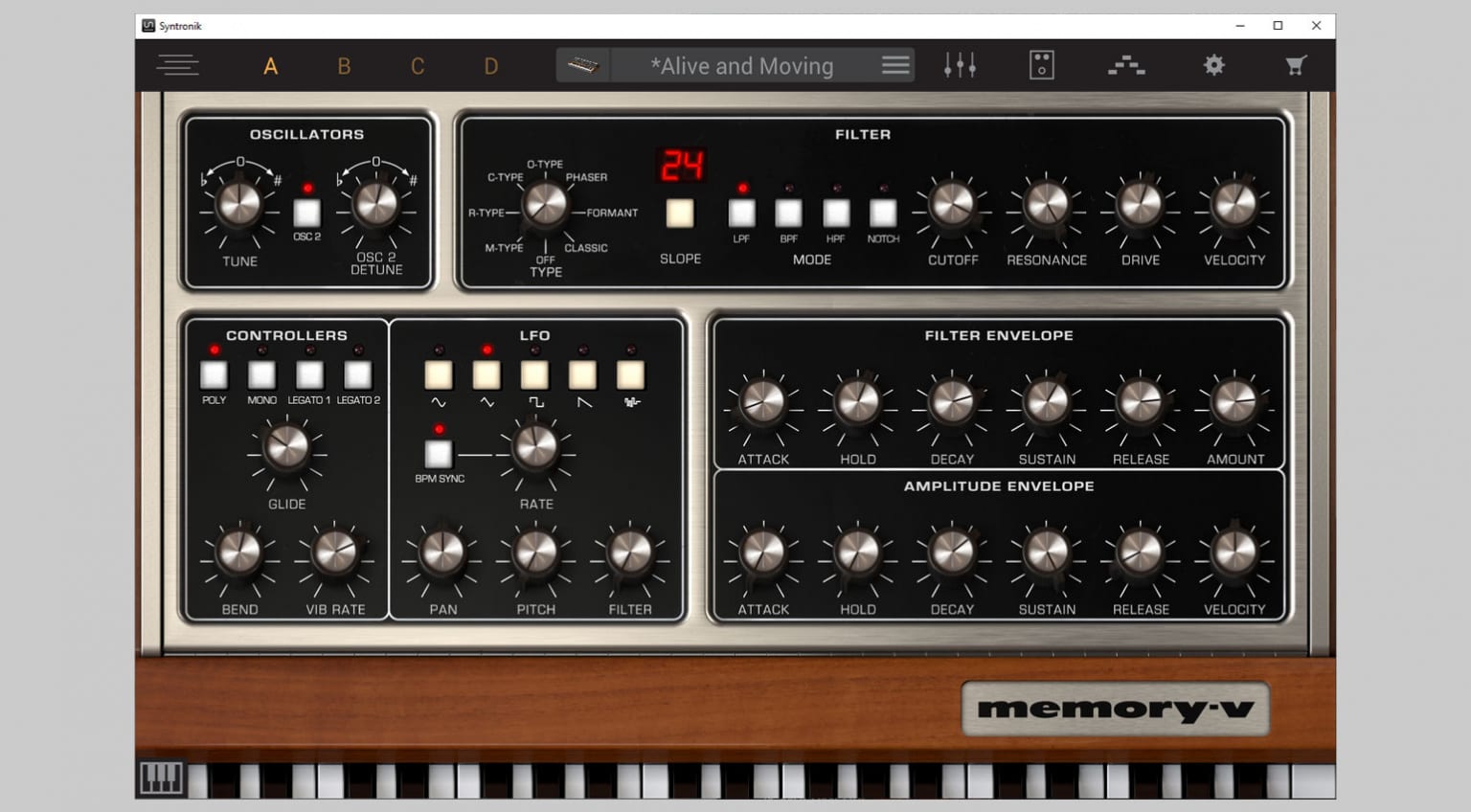Click the LFO FILTER knob
This screenshot has height=812, width=1471.
coord(629,553)
